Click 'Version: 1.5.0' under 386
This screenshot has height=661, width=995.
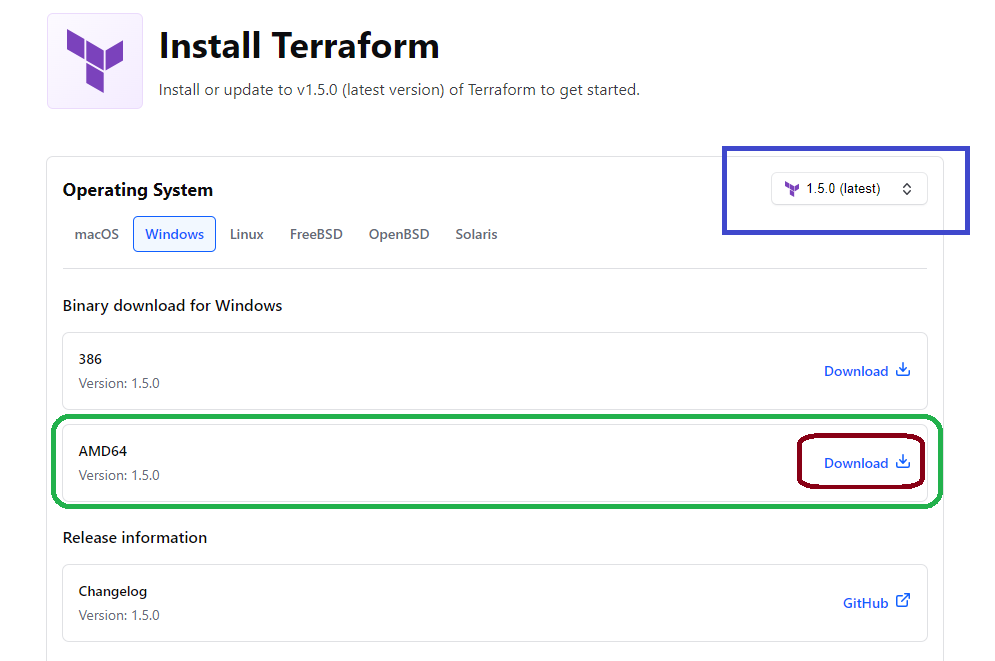pos(119,383)
